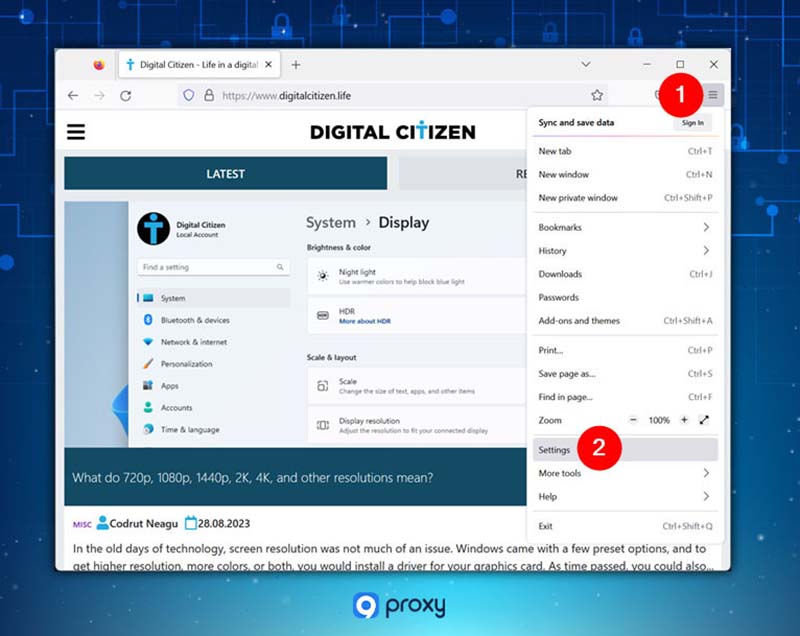The image size is (800, 636).
Task: Open the tab list dropdown chevron
Action: pos(584,63)
